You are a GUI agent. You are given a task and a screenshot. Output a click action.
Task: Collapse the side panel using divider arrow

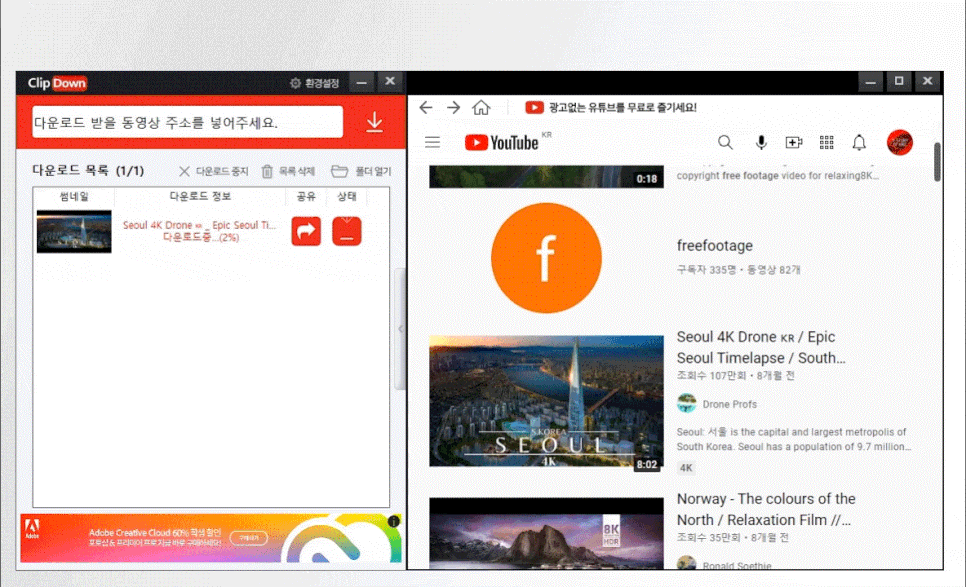[400, 329]
